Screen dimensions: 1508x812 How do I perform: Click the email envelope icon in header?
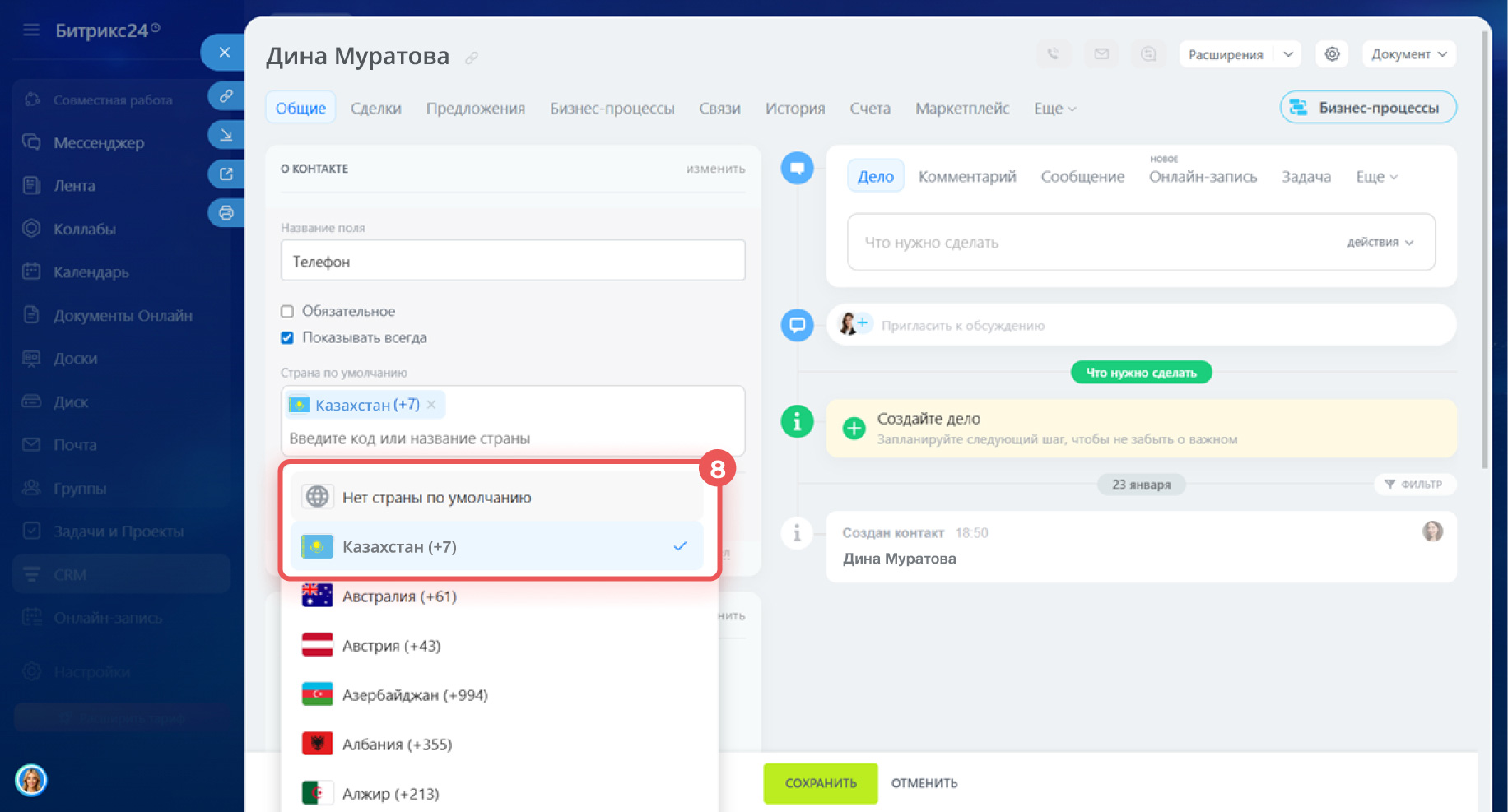point(1101,54)
